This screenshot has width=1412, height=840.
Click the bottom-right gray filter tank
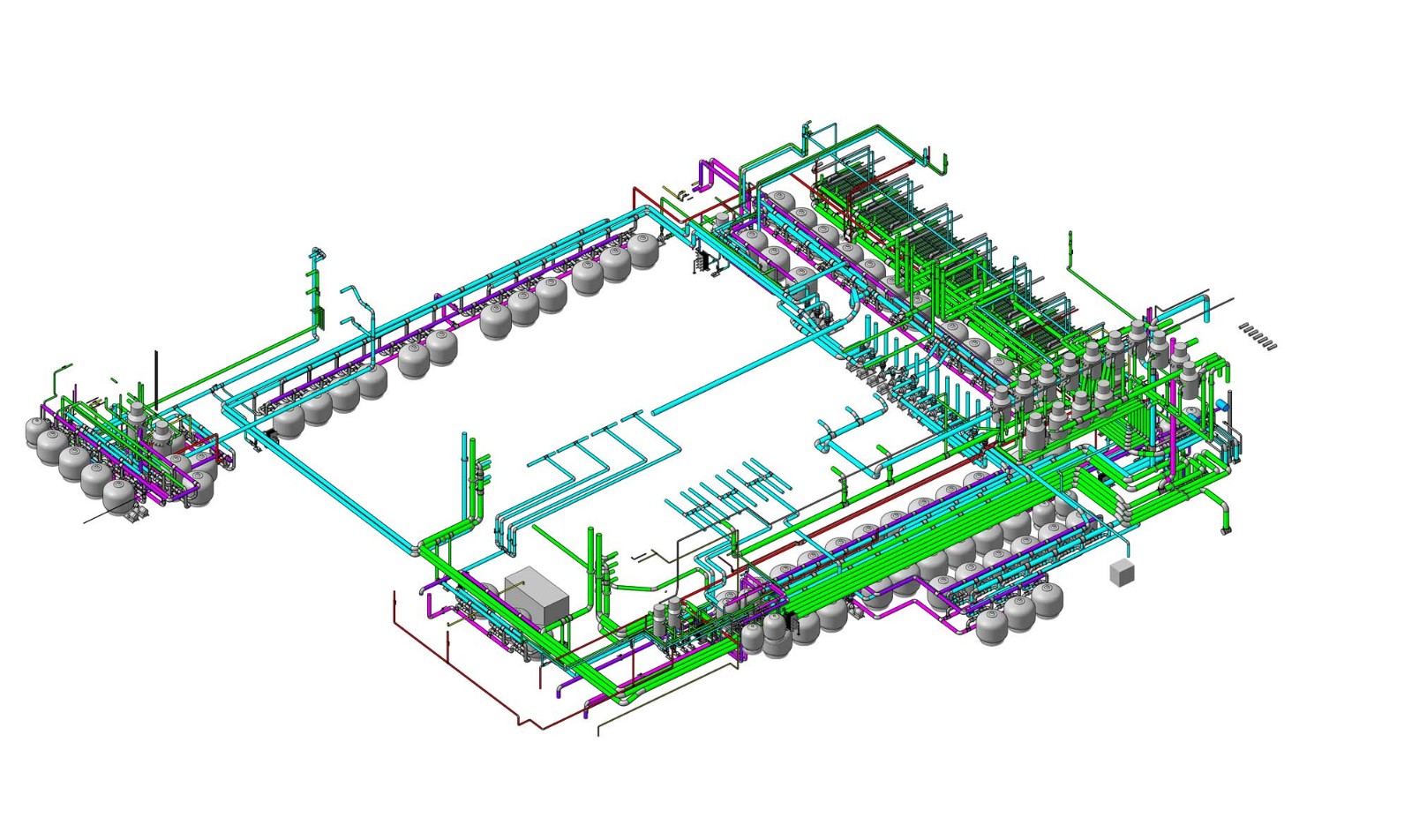[1048, 600]
